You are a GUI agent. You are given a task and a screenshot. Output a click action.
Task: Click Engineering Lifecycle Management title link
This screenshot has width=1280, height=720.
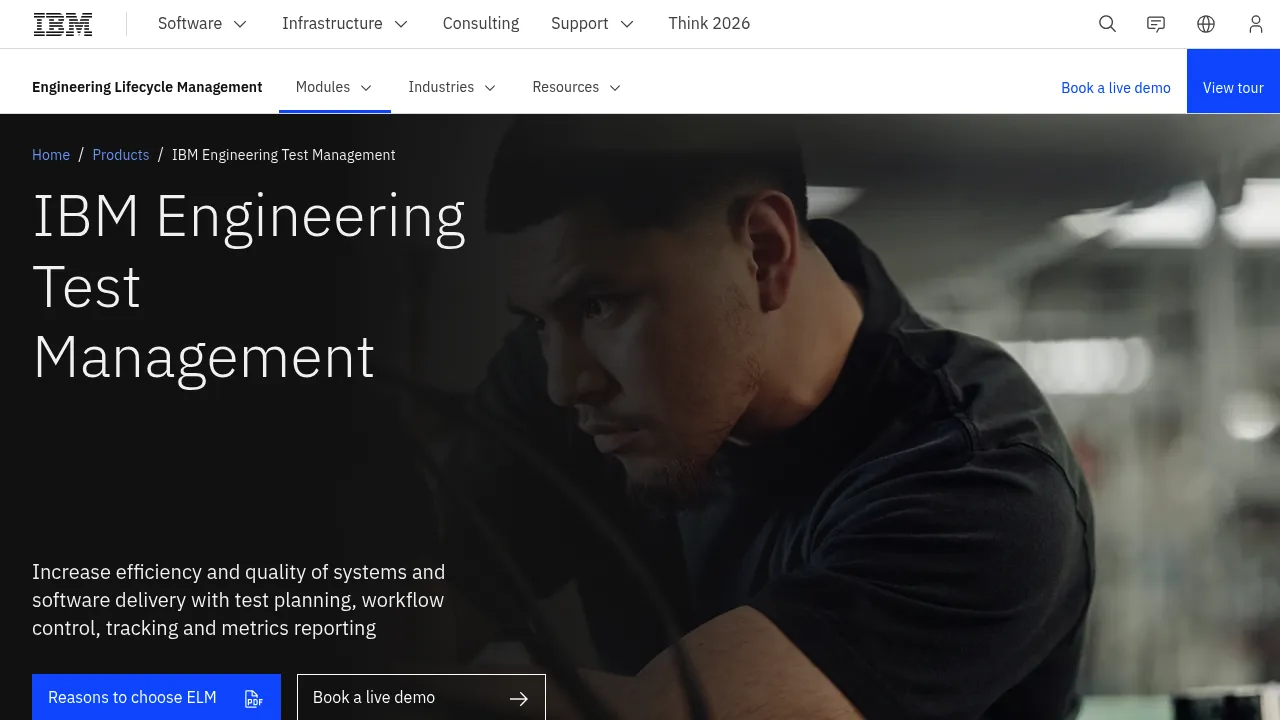coord(147,87)
